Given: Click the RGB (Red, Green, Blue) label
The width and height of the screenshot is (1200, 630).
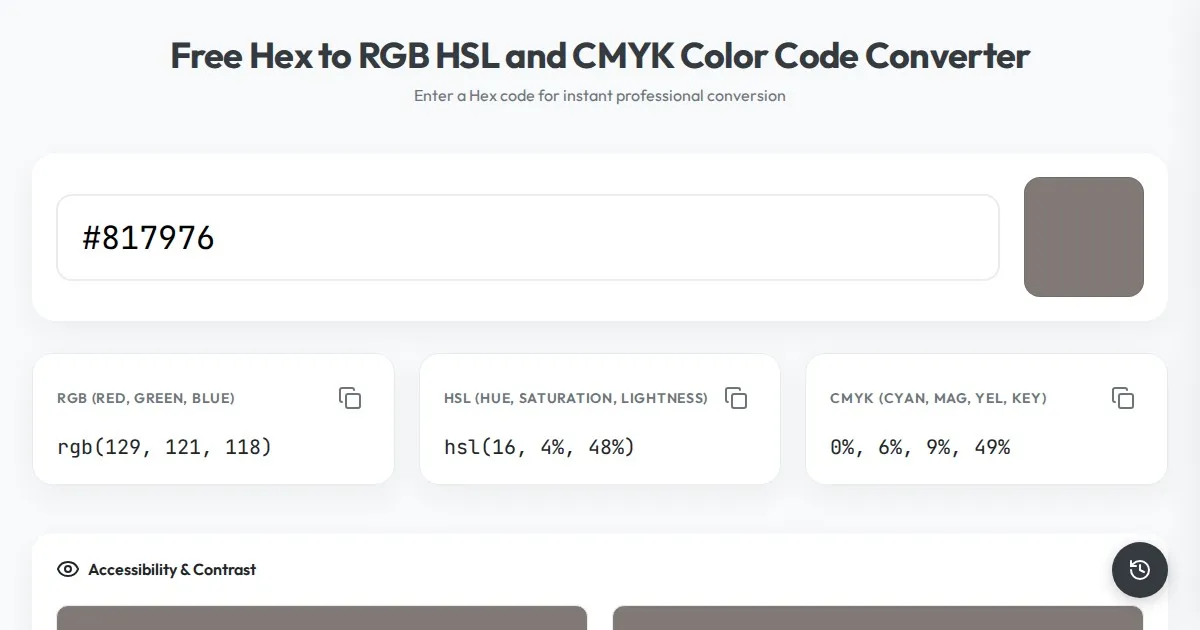Looking at the screenshot, I should 146,398.
